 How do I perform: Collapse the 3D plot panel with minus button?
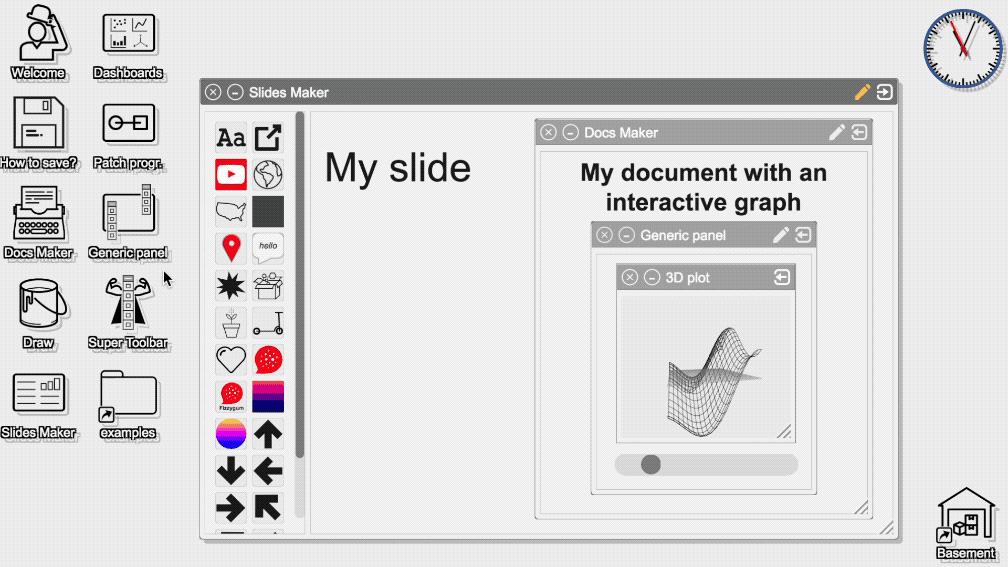pyautogui.click(x=652, y=277)
